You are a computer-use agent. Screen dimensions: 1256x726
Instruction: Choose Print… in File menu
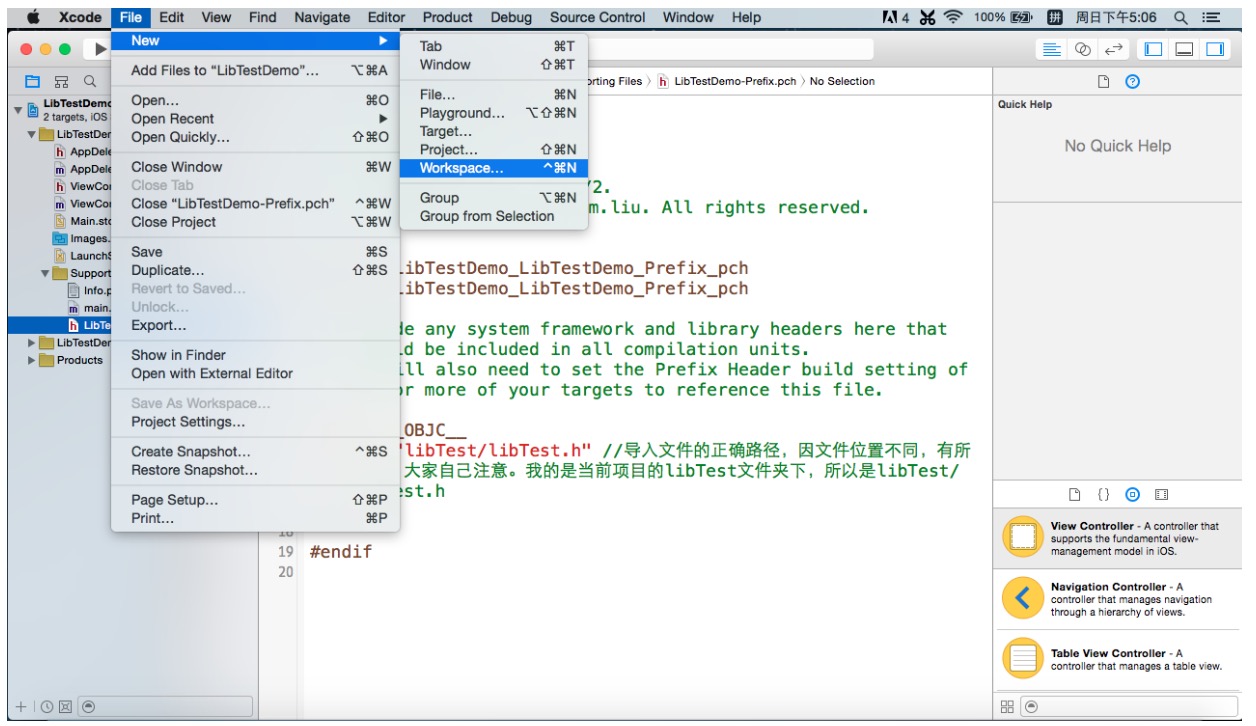click(255, 518)
